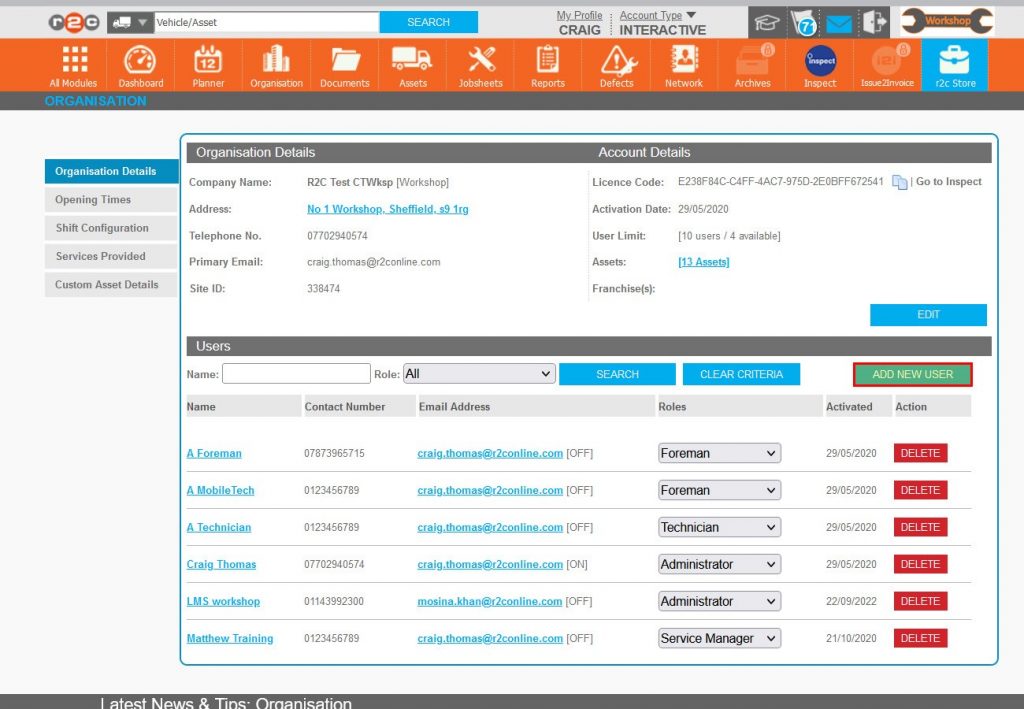Open the Network module
The height and width of the screenshot is (709, 1024).
[683, 64]
